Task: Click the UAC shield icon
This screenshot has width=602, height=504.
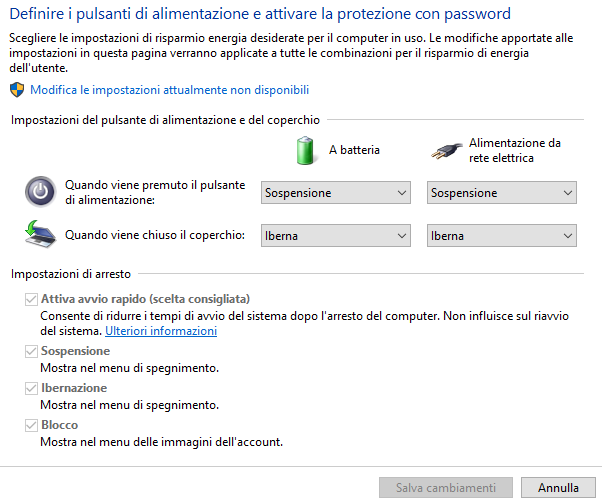Action: click(17, 90)
